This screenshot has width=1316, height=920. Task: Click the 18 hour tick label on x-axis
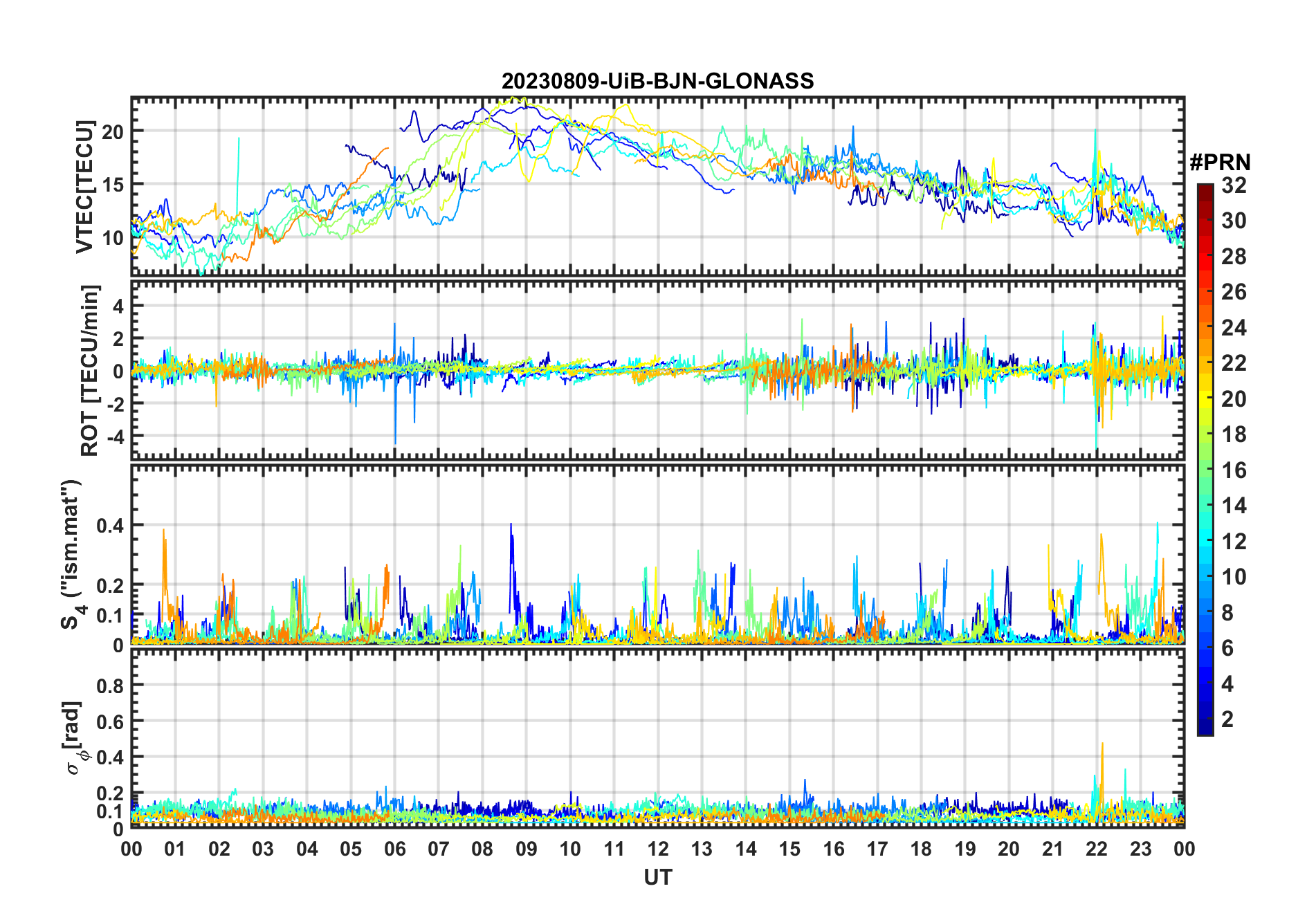pyautogui.click(x=921, y=849)
